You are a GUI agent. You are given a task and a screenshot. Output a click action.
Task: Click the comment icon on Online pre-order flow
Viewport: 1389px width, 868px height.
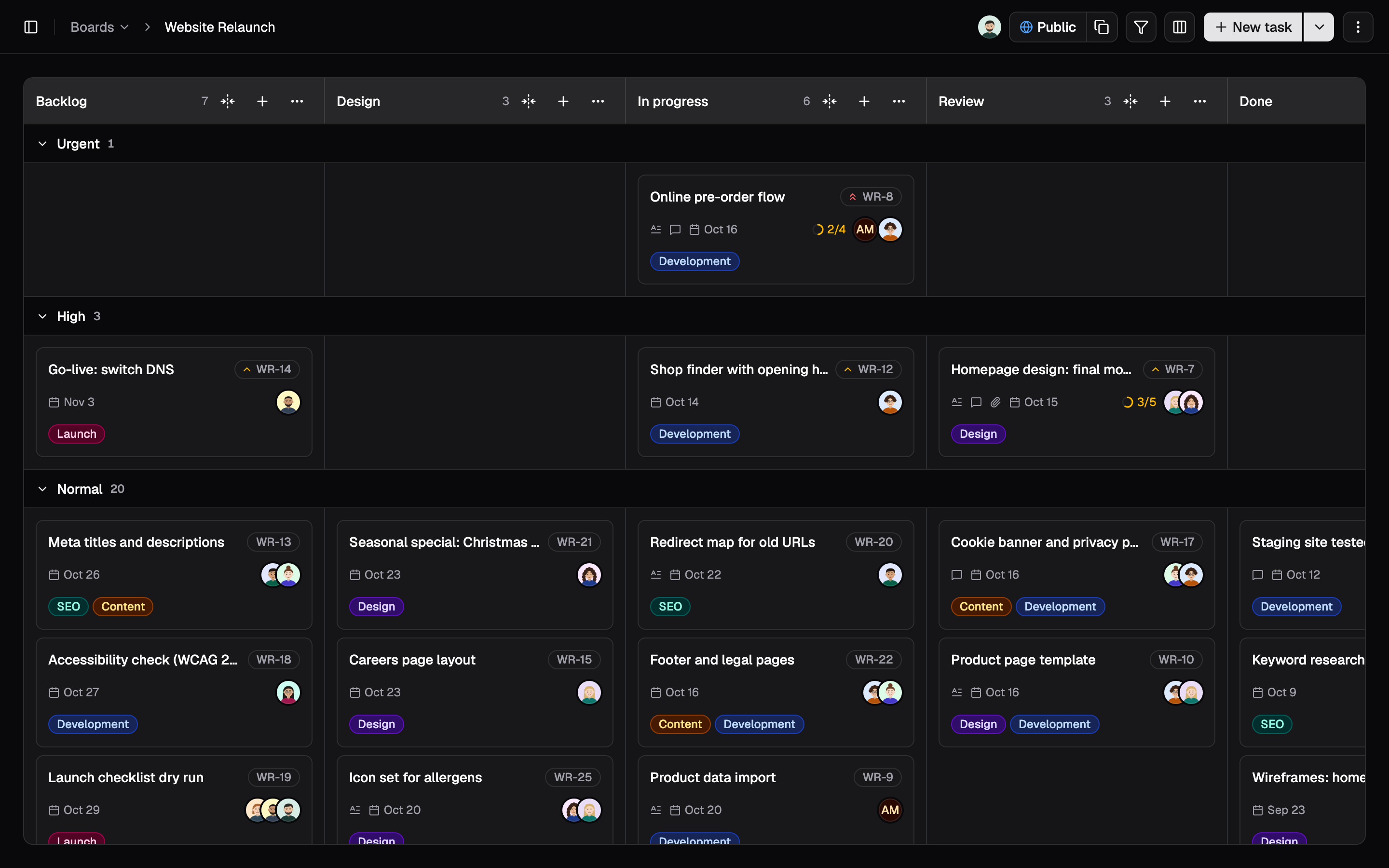[x=675, y=230]
